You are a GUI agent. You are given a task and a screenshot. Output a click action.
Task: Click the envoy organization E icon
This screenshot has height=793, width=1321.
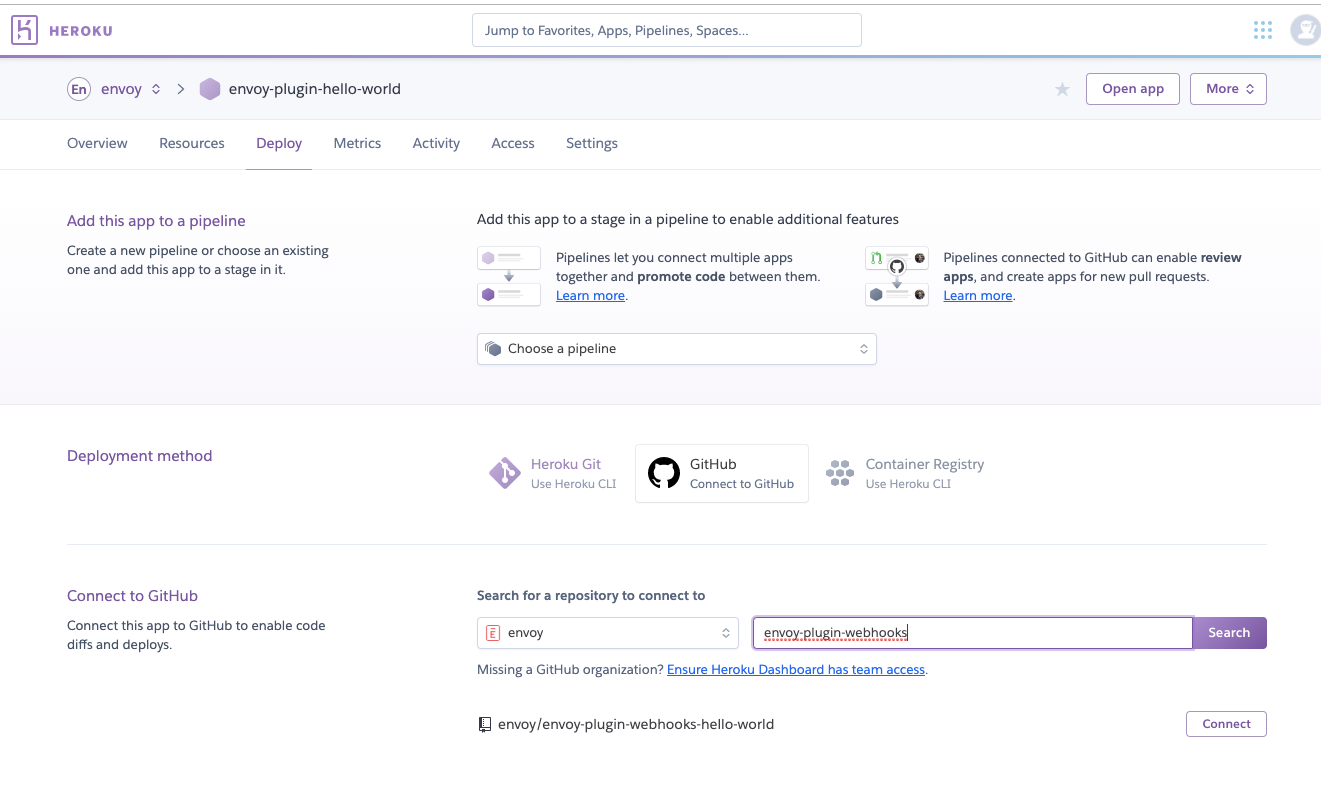pyautogui.click(x=493, y=633)
